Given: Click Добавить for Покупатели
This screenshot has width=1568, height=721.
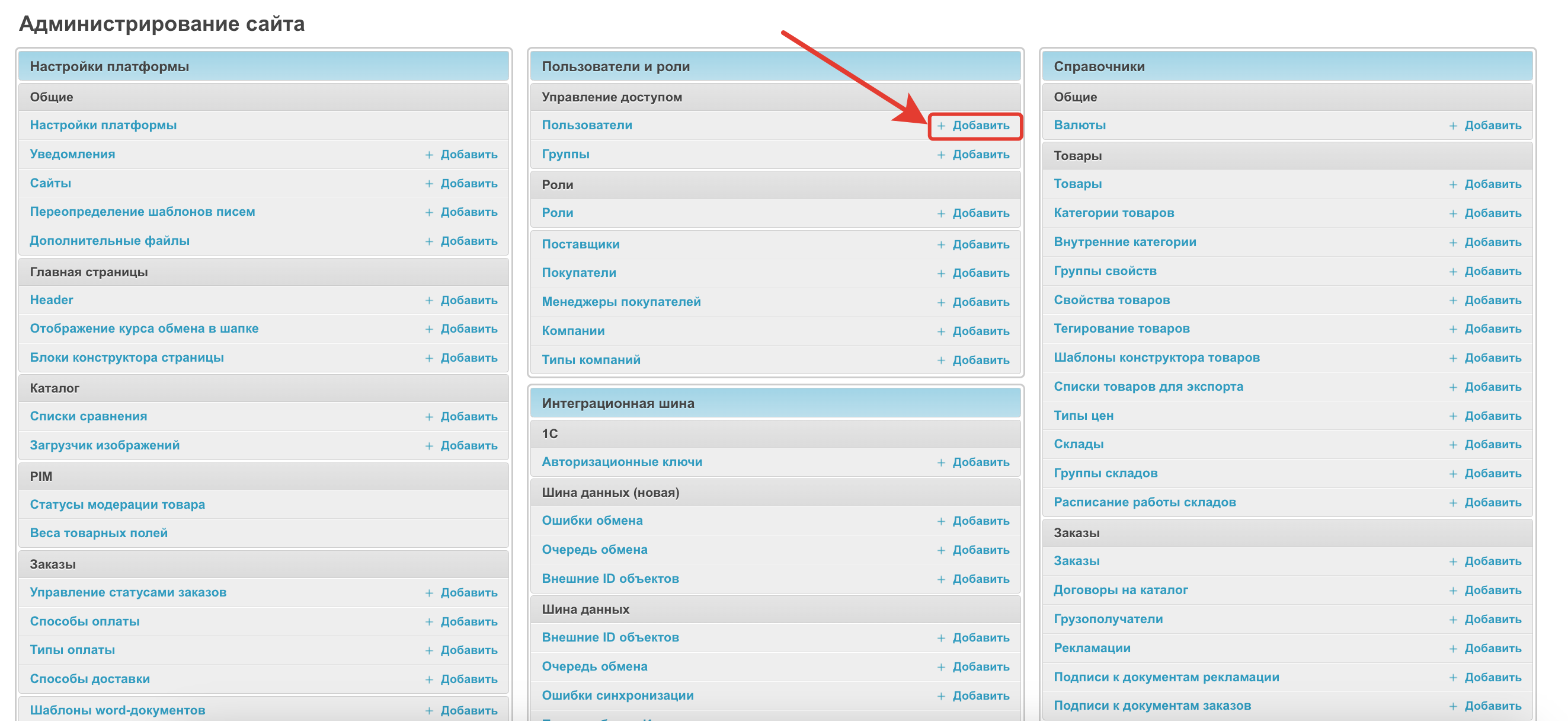Looking at the screenshot, I should coord(980,273).
